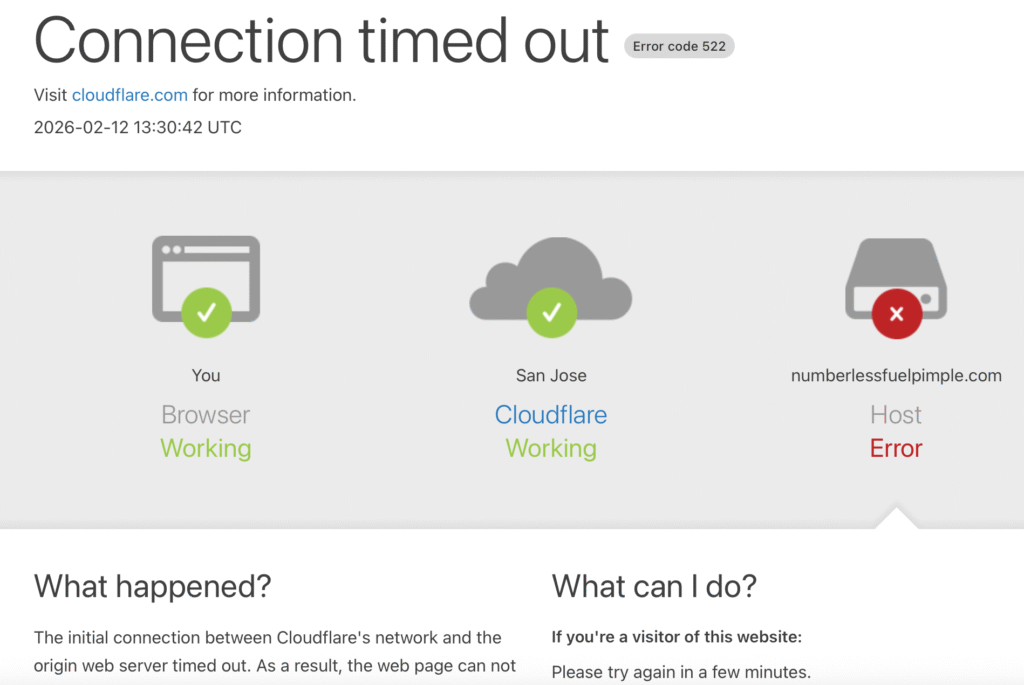The height and width of the screenshot is (685, 1024).
Task: Click the green Working status under Browser
Action: [x=206, y=449]
